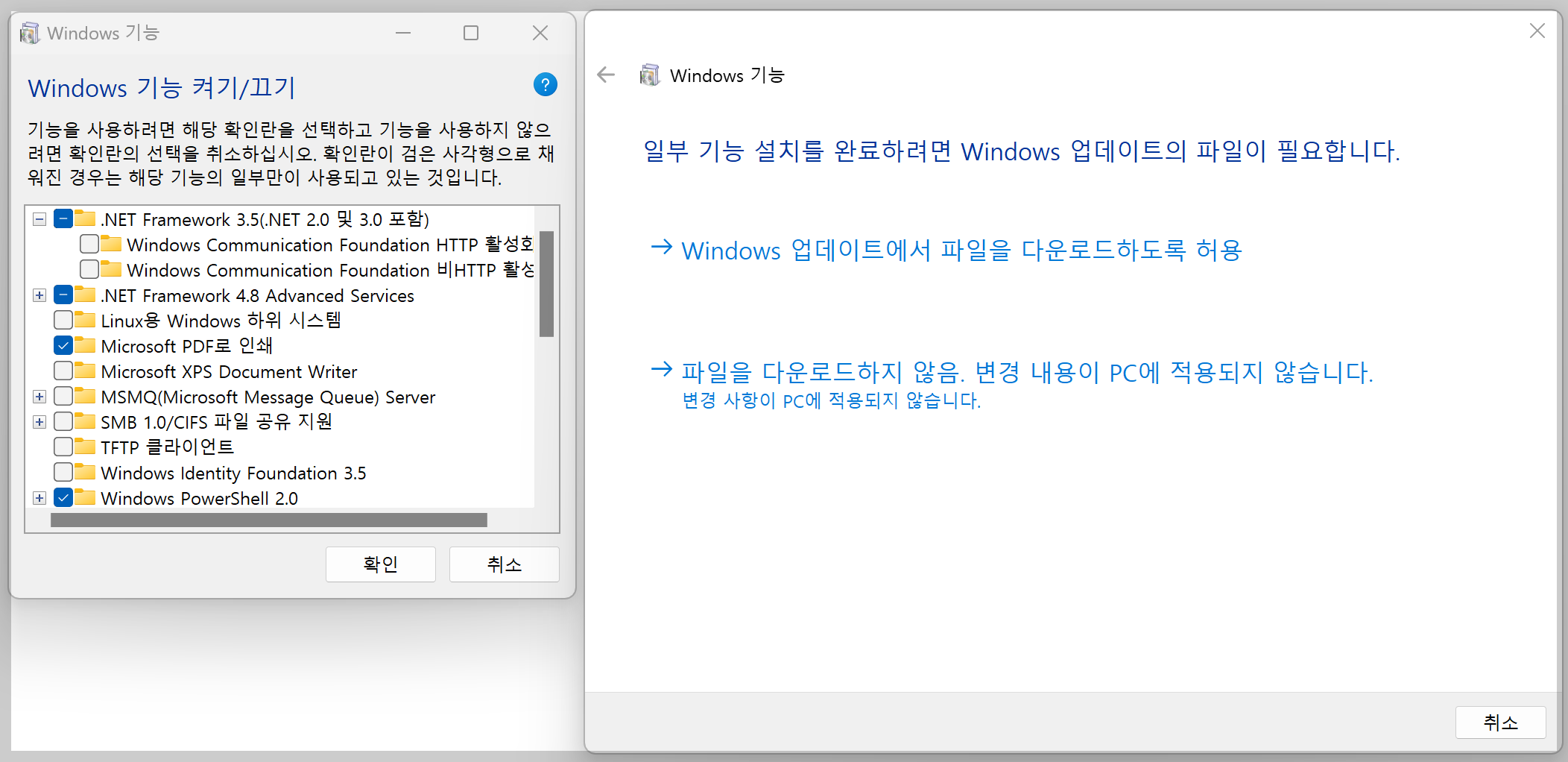Expand the MSMQ Server tree node

[x=39, y=397]
